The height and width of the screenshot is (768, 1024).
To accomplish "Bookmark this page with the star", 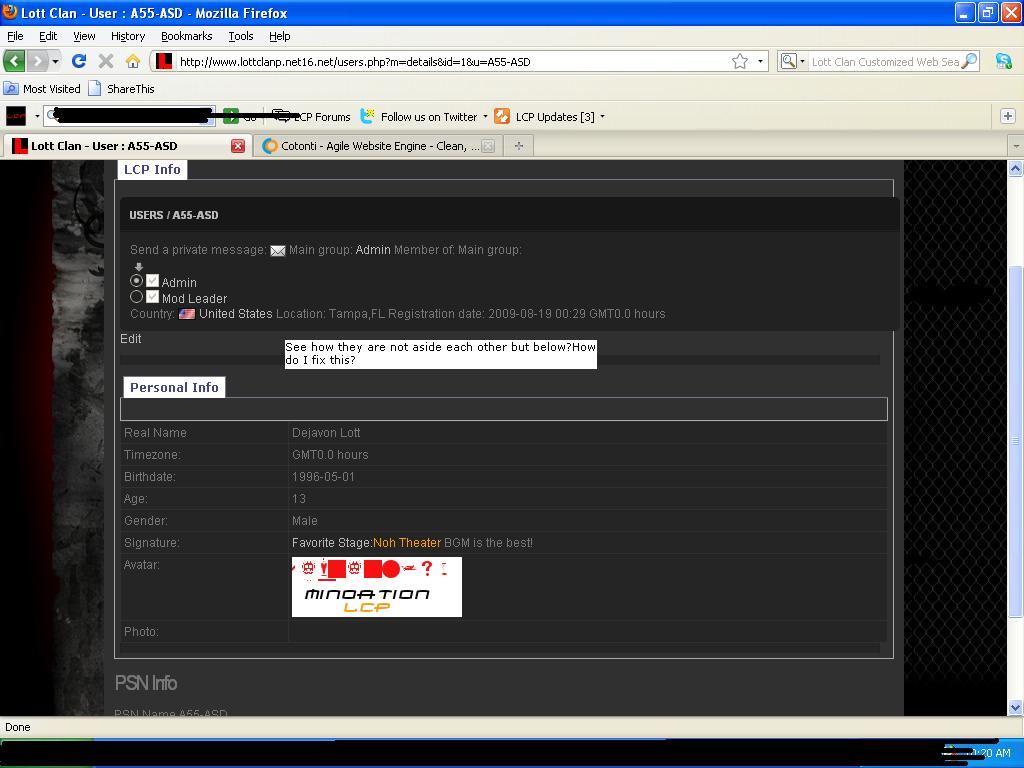I will pyautogui.click(x=740, y=61).
